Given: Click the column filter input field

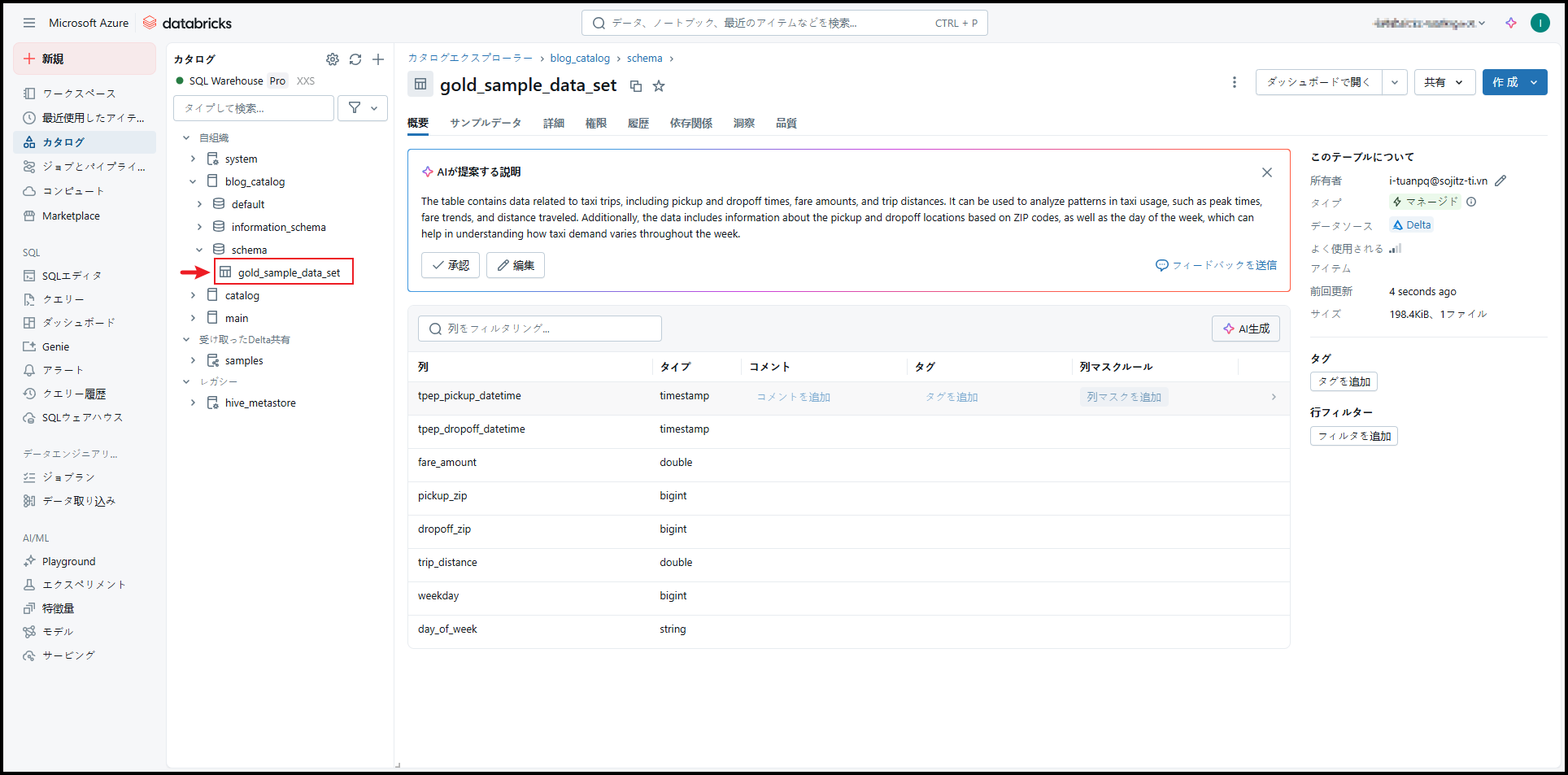Looking at the screenshot, I should point(540,329).
